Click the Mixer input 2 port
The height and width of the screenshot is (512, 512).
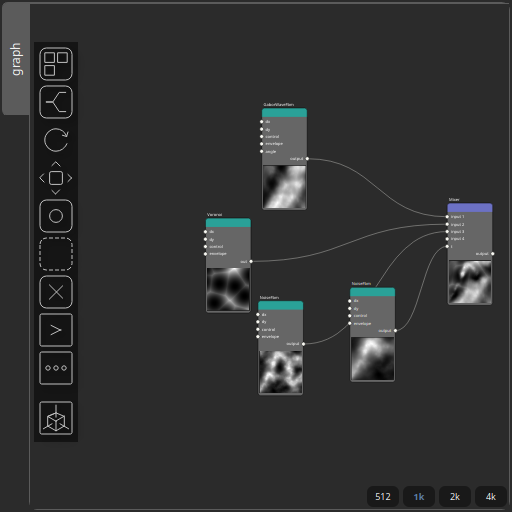pos(447,224)
